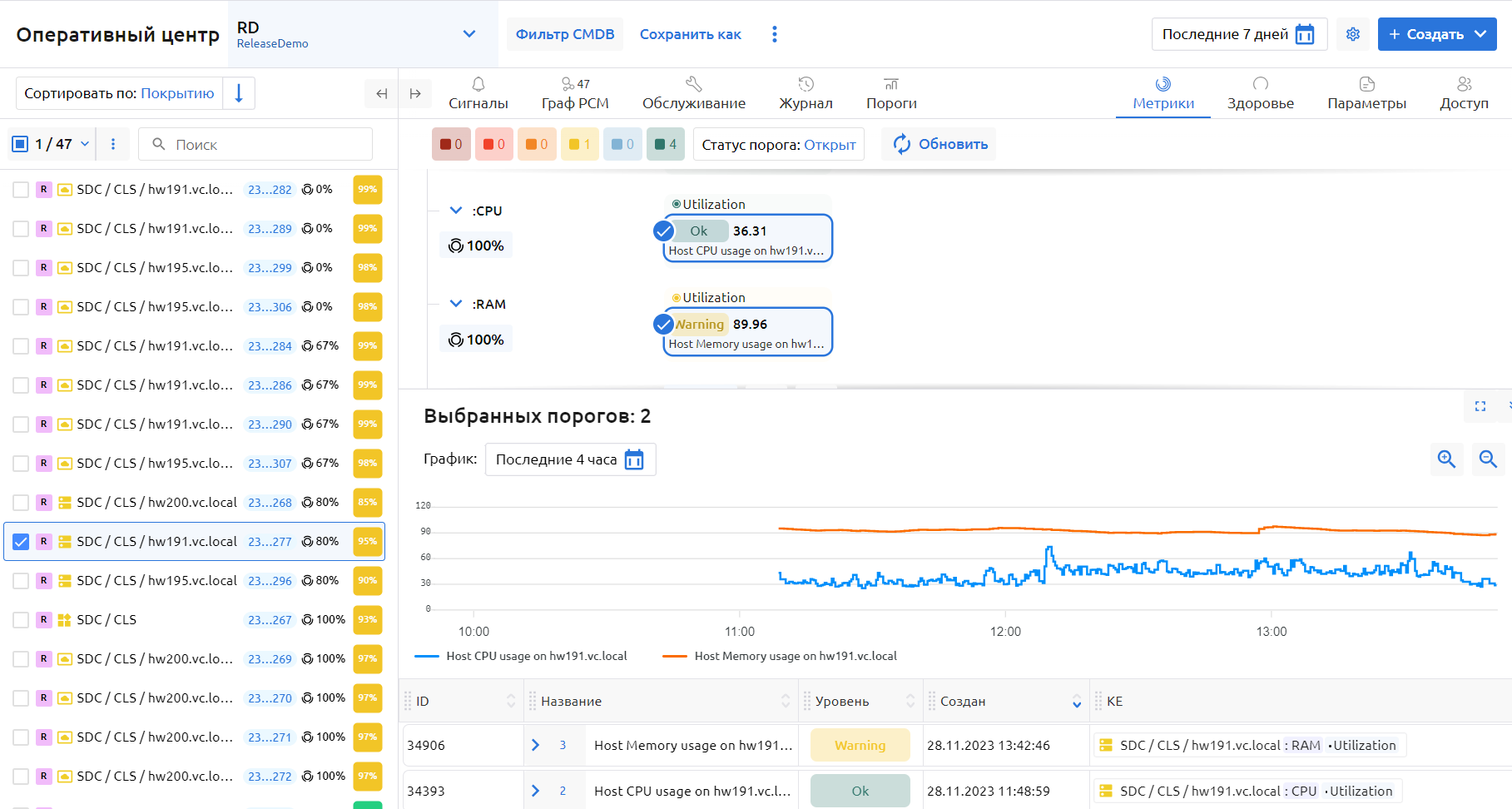
Task: Open the Граф РСМ tab
Action: [575, 93]
